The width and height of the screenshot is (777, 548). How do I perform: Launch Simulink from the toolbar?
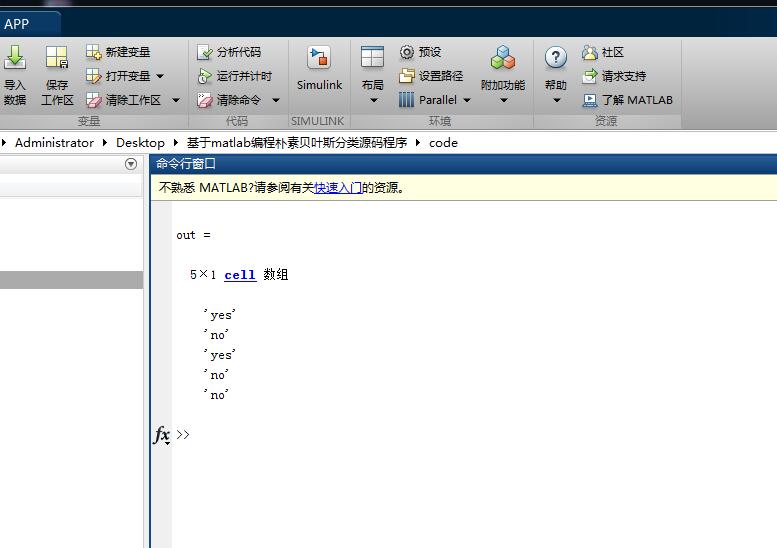point(319,69)
